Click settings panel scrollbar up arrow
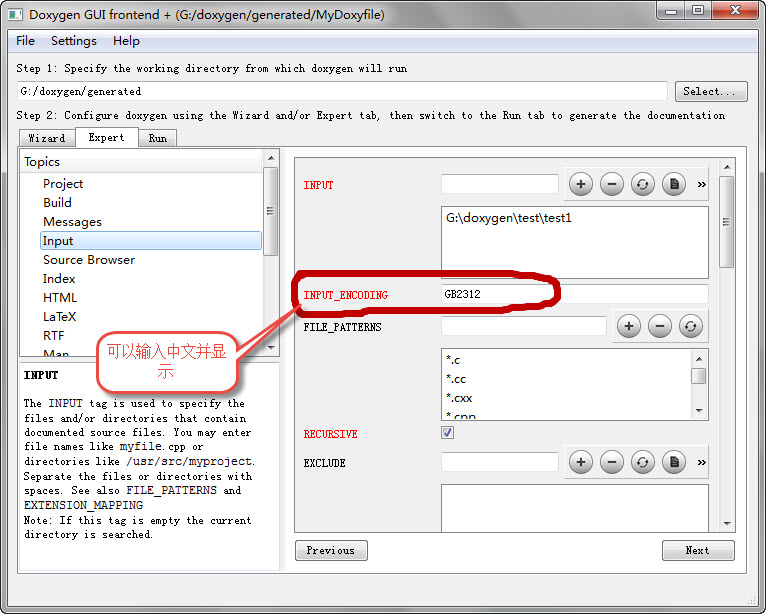 click(x=727, y=167)
